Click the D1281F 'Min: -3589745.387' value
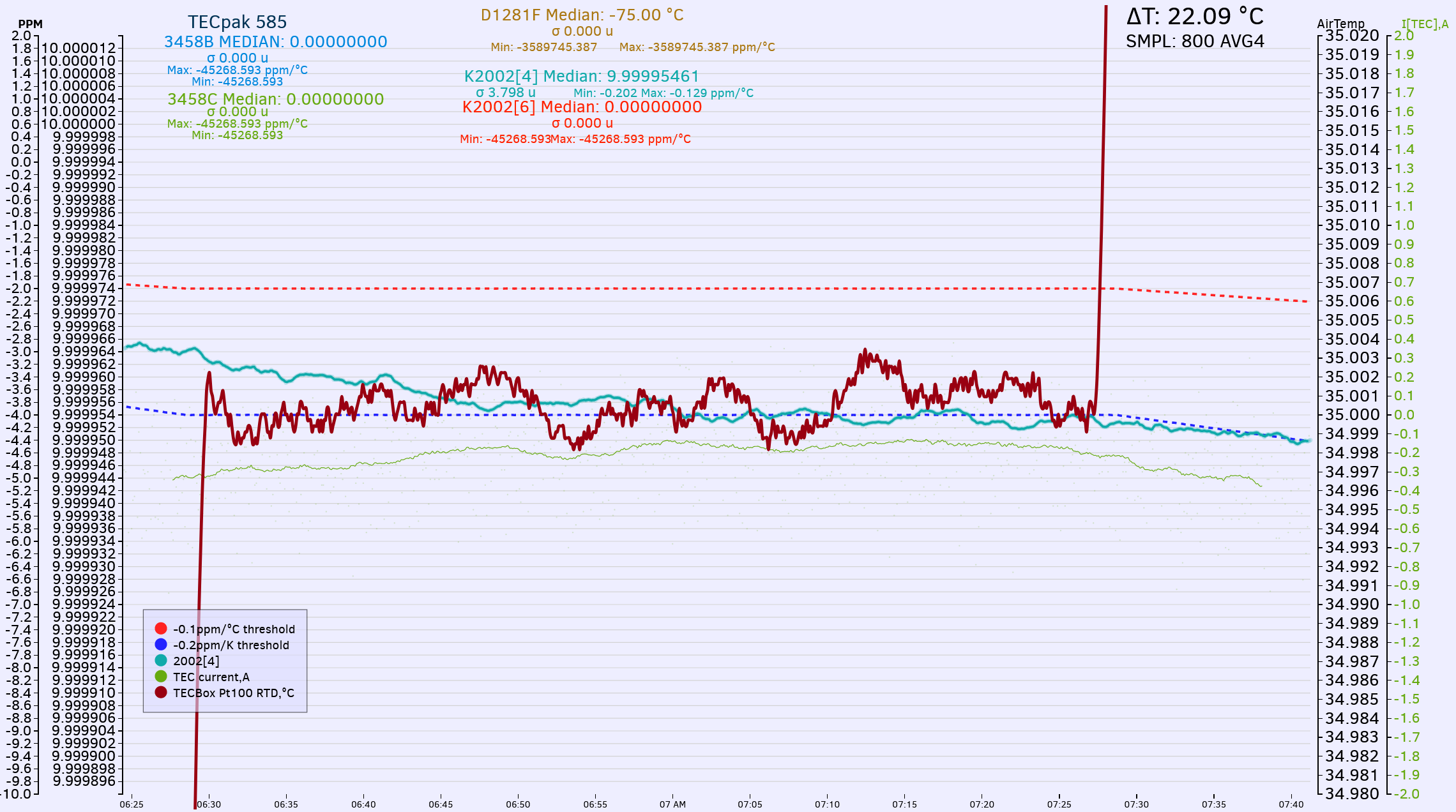 (x=544, y=47)
